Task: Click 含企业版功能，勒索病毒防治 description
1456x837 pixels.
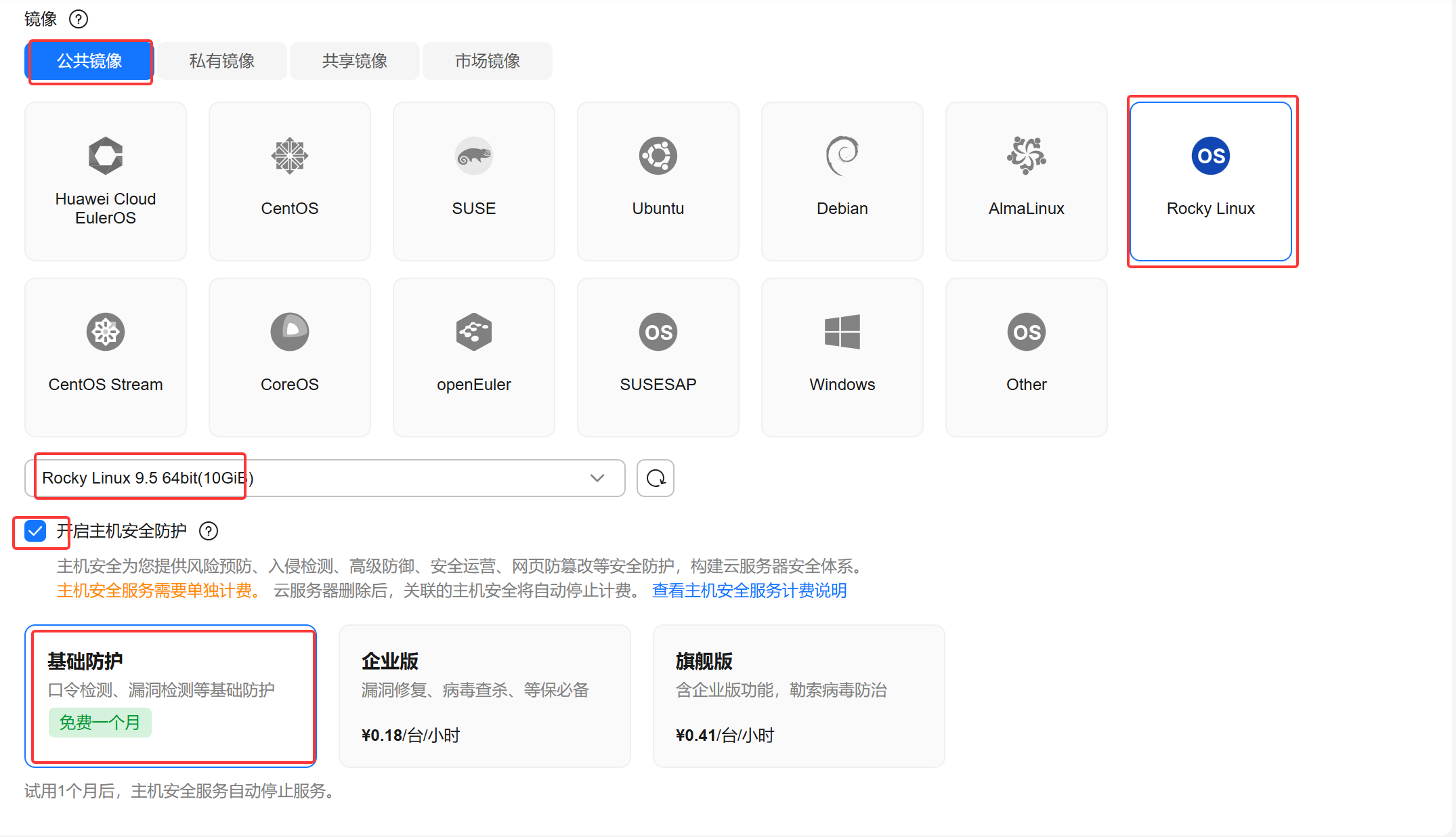Action: point(781,690)
